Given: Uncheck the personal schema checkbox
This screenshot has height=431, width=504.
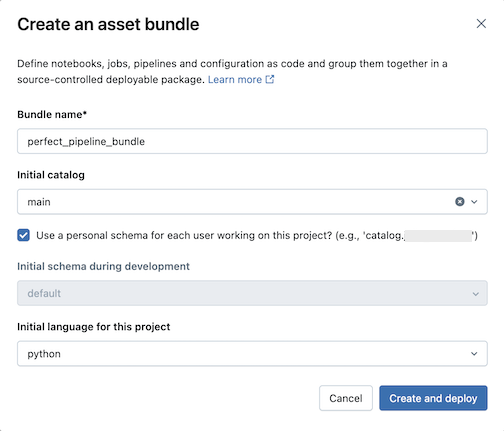Looking at the screenshot, I should [x=24, y=235].
